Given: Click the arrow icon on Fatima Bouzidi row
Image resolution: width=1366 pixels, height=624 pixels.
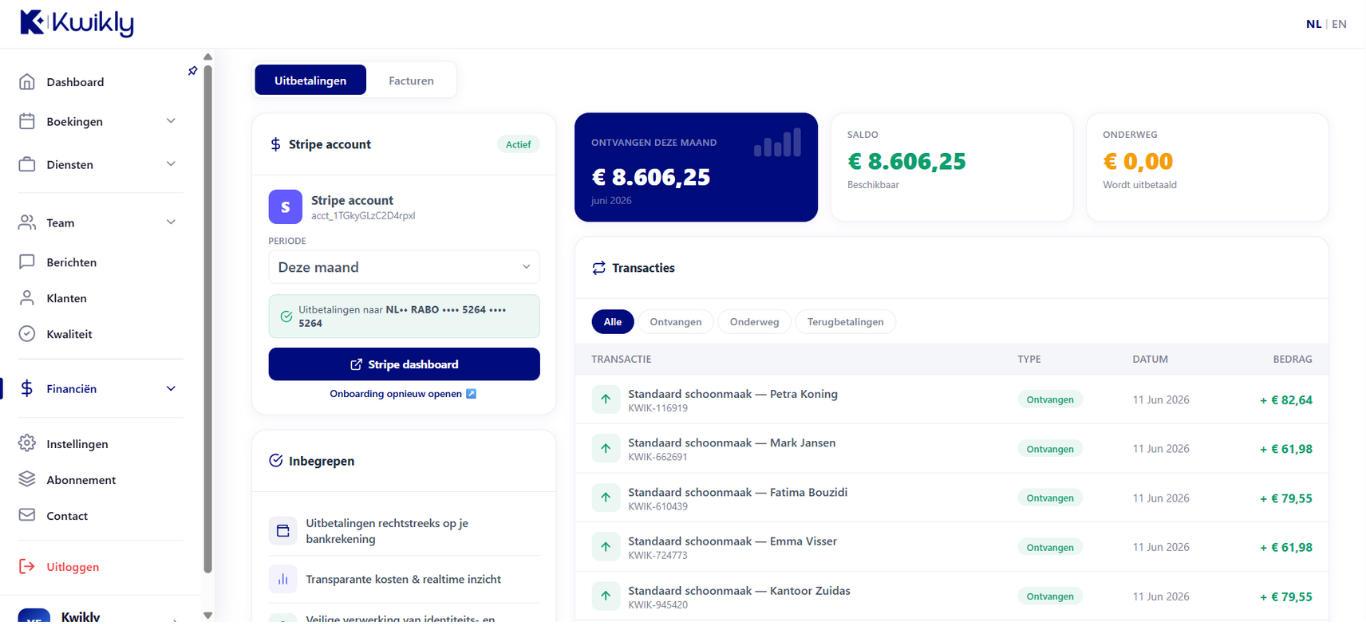Looking at the screenshot, I should 606,498.
